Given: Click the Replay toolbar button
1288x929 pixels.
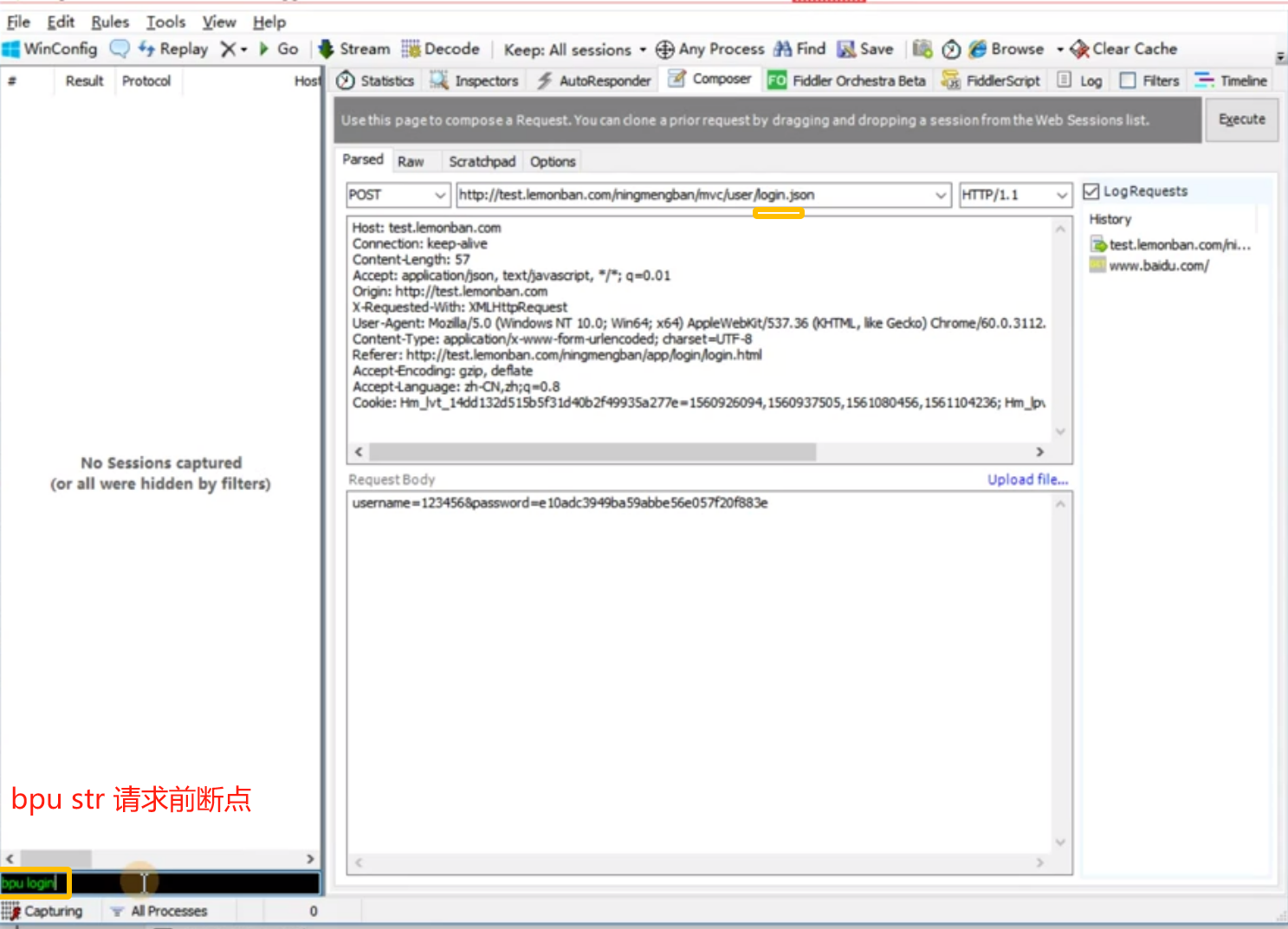Looking at the screenshot, I should click(x=173, y=49).
